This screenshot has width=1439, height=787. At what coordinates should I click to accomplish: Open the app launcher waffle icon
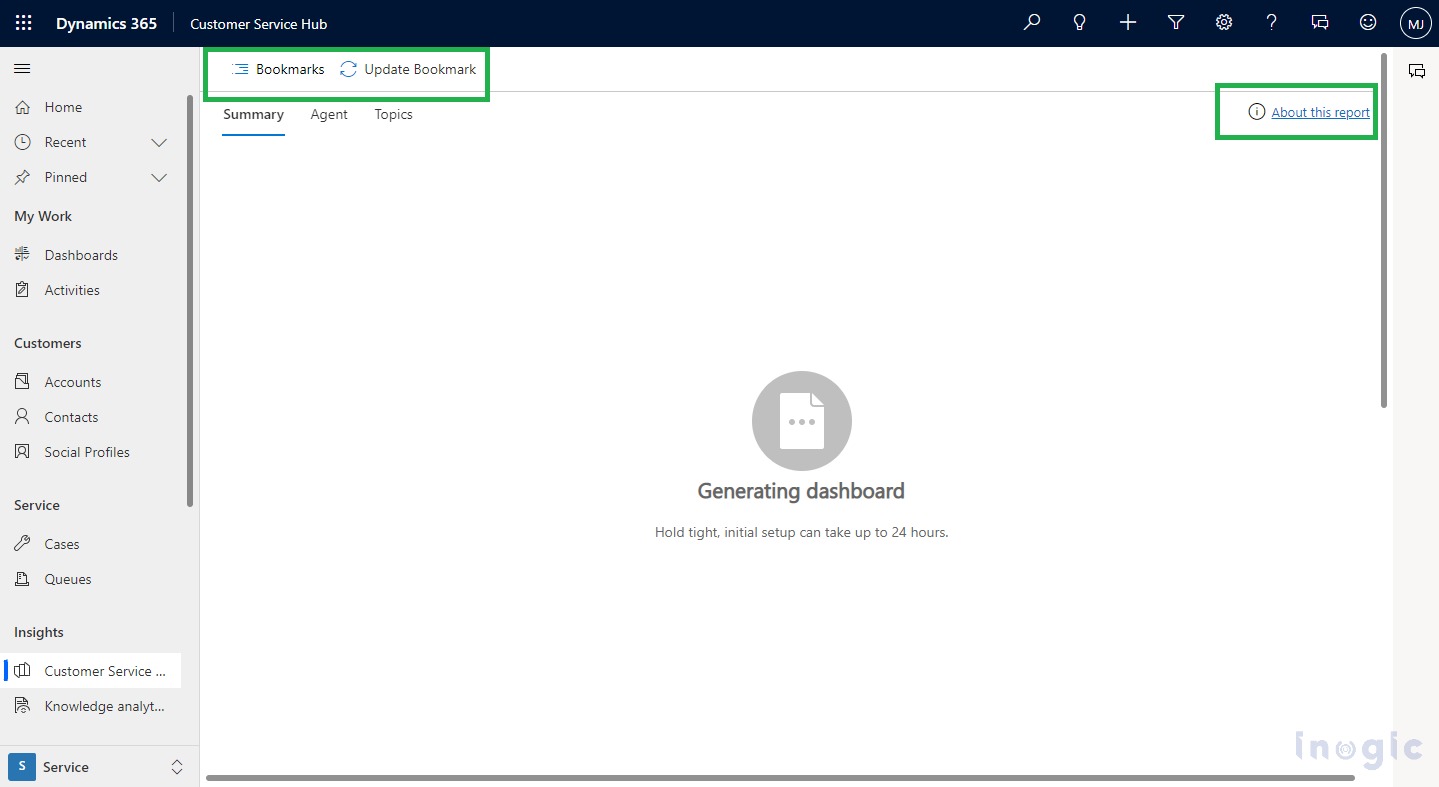pyautogui.click(x=23, y=23)
